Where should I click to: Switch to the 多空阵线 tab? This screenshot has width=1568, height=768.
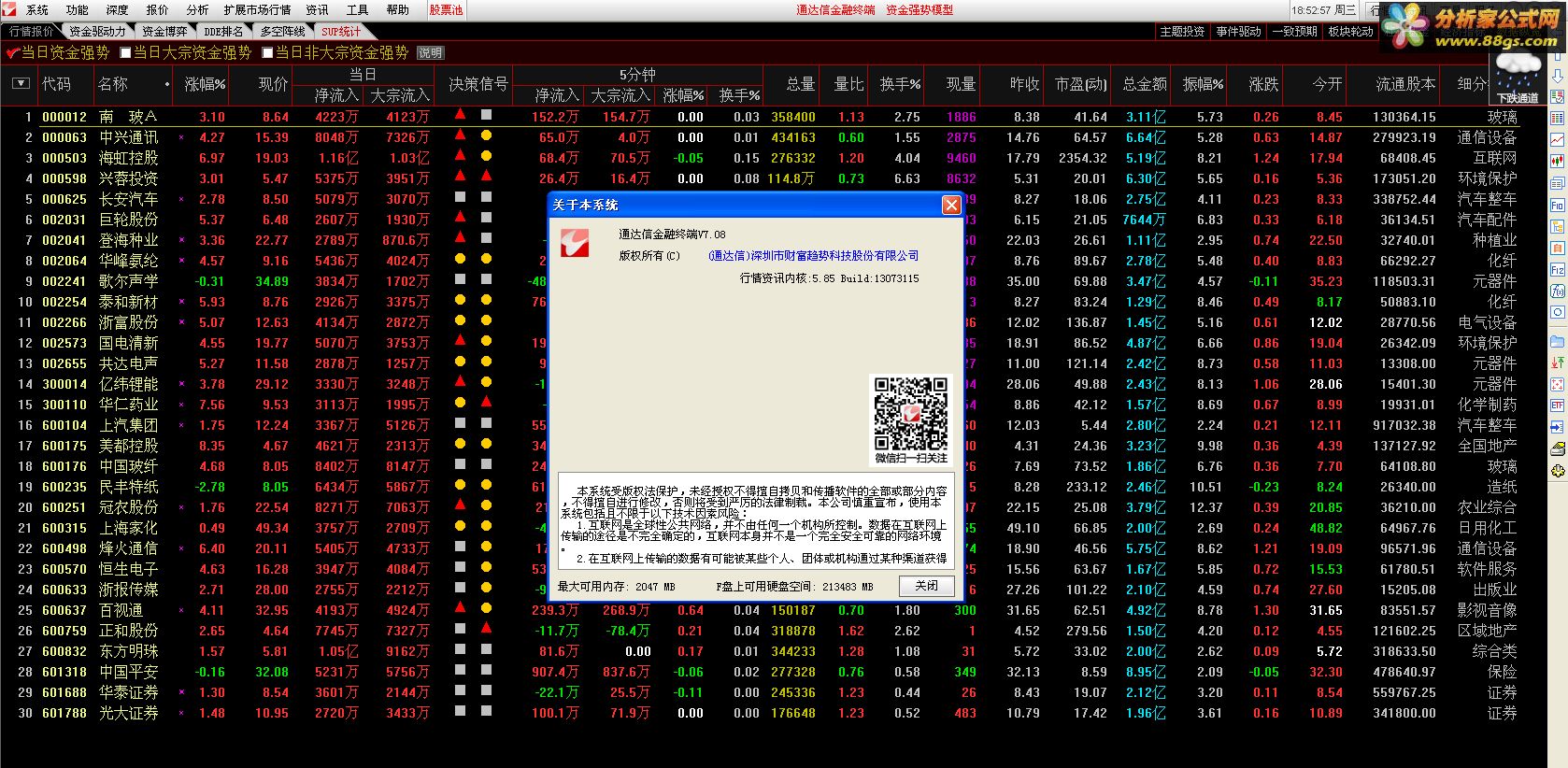click(x=283, y=32)
